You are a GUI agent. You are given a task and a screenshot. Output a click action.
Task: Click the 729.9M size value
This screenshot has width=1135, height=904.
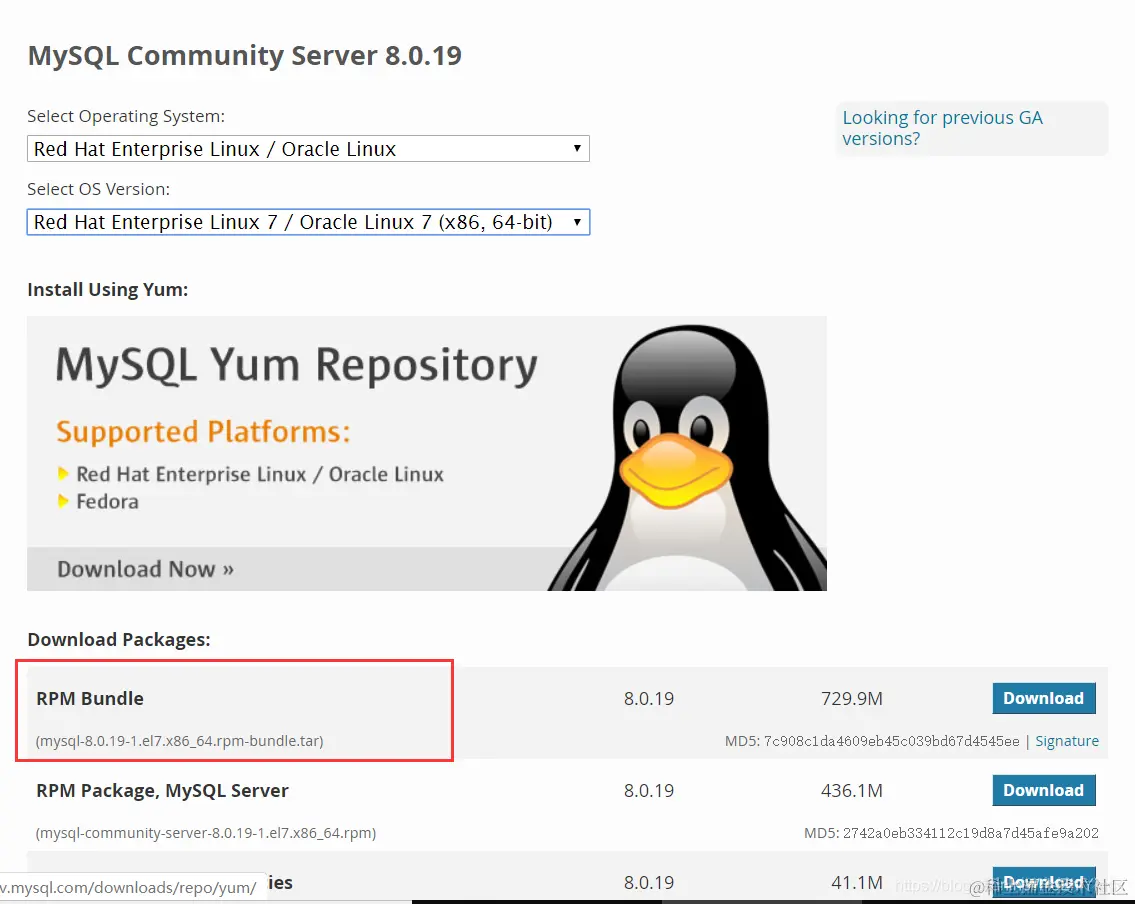point(852,698)
